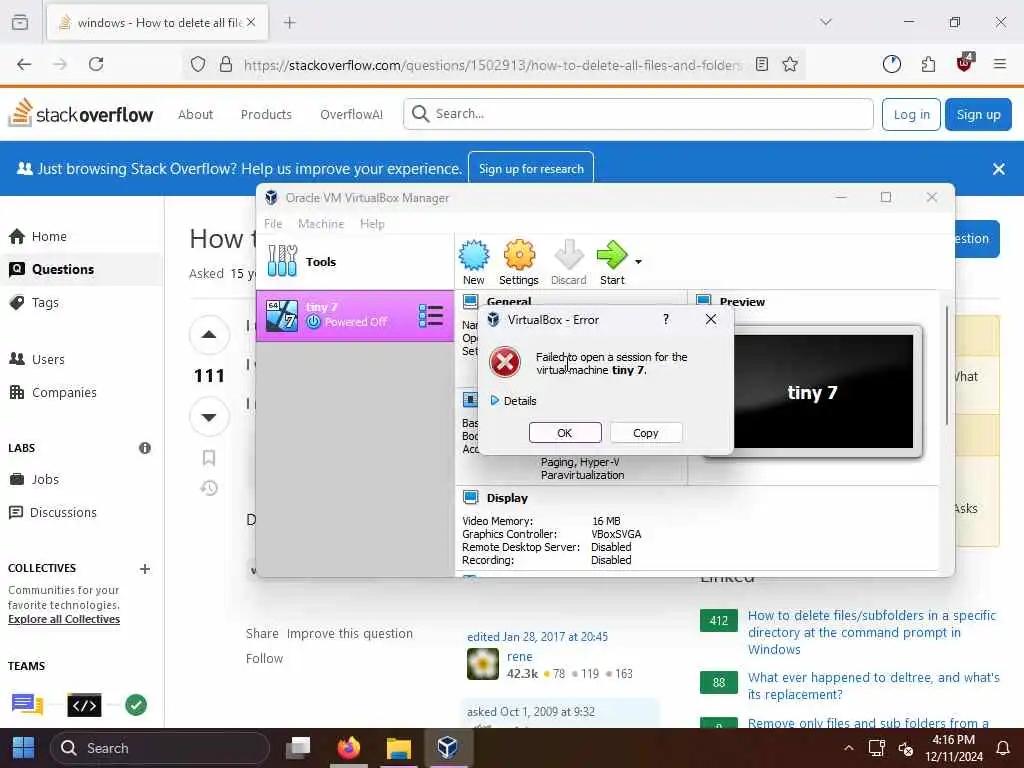This screenshot has width=1024, height=768.
Task: Click Follow link under question
Action: (x=264, y=658)
